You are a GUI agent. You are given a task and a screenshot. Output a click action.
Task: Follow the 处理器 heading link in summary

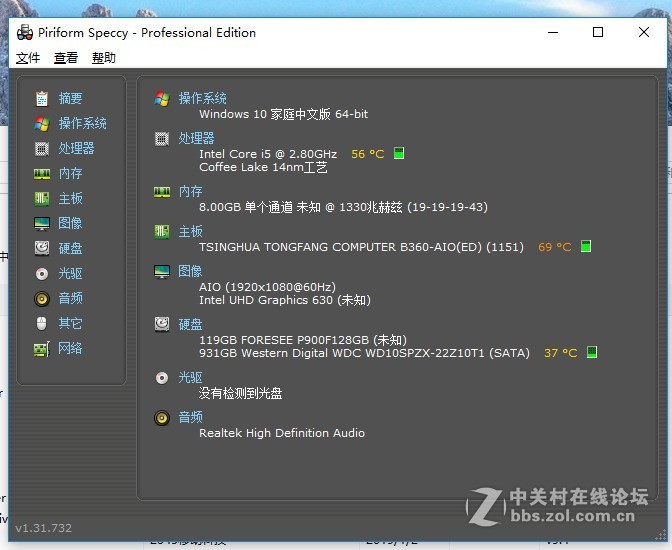pyautogui.click(x=196, y=138)
